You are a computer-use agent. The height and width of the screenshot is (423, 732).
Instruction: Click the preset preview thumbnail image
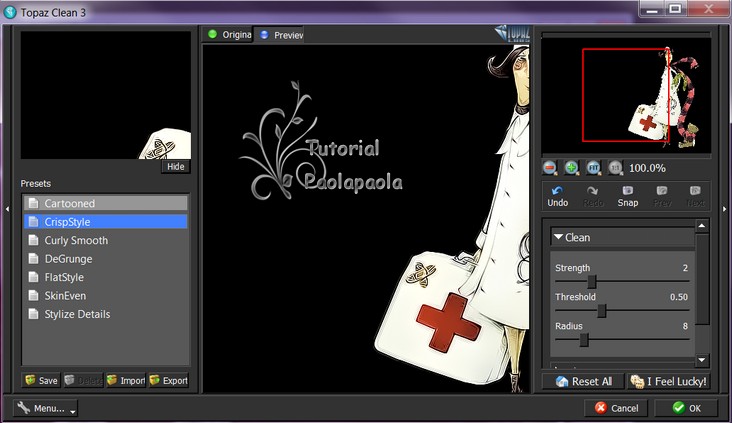point(106,95)
